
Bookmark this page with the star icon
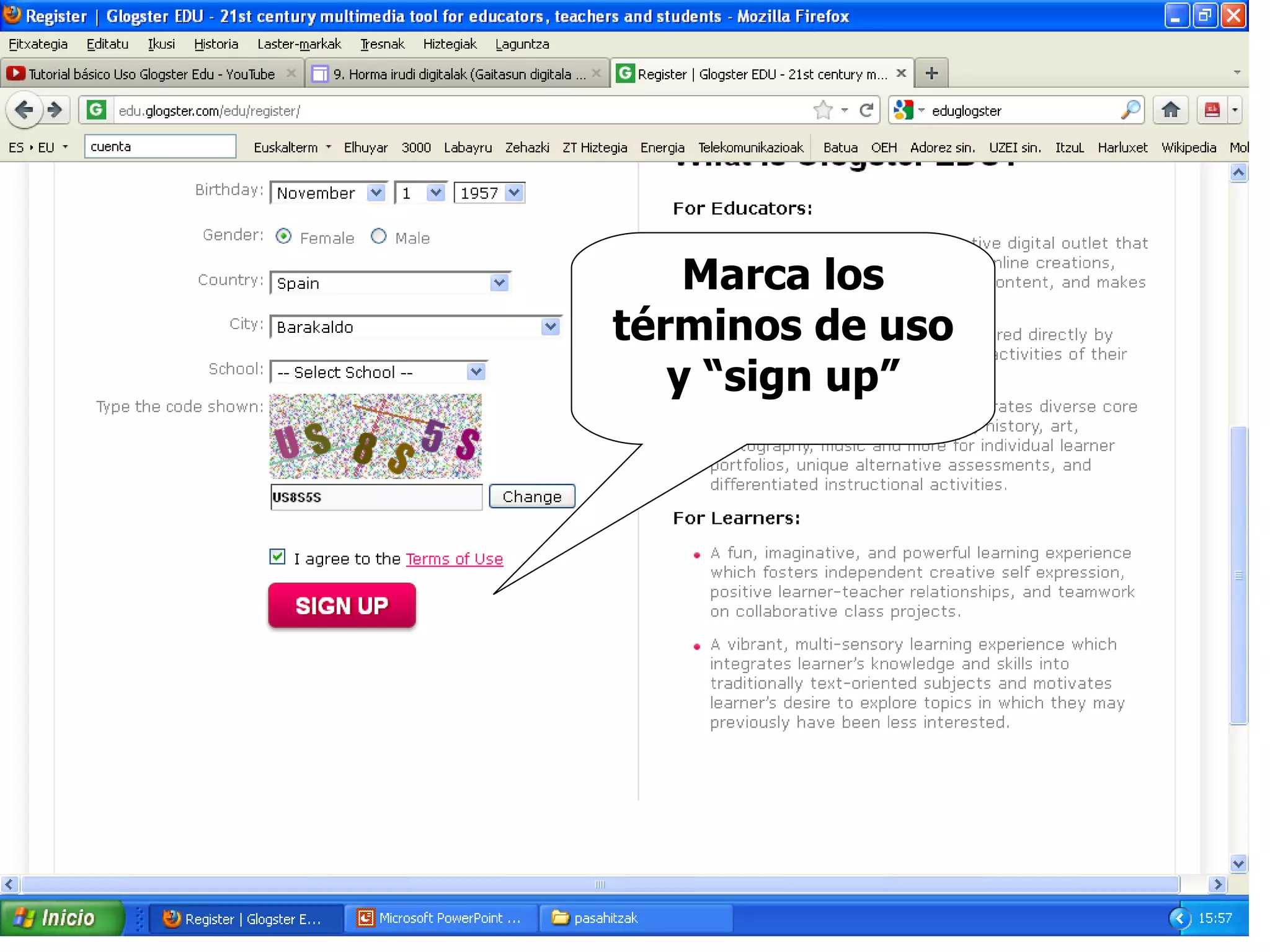point(823,110)
